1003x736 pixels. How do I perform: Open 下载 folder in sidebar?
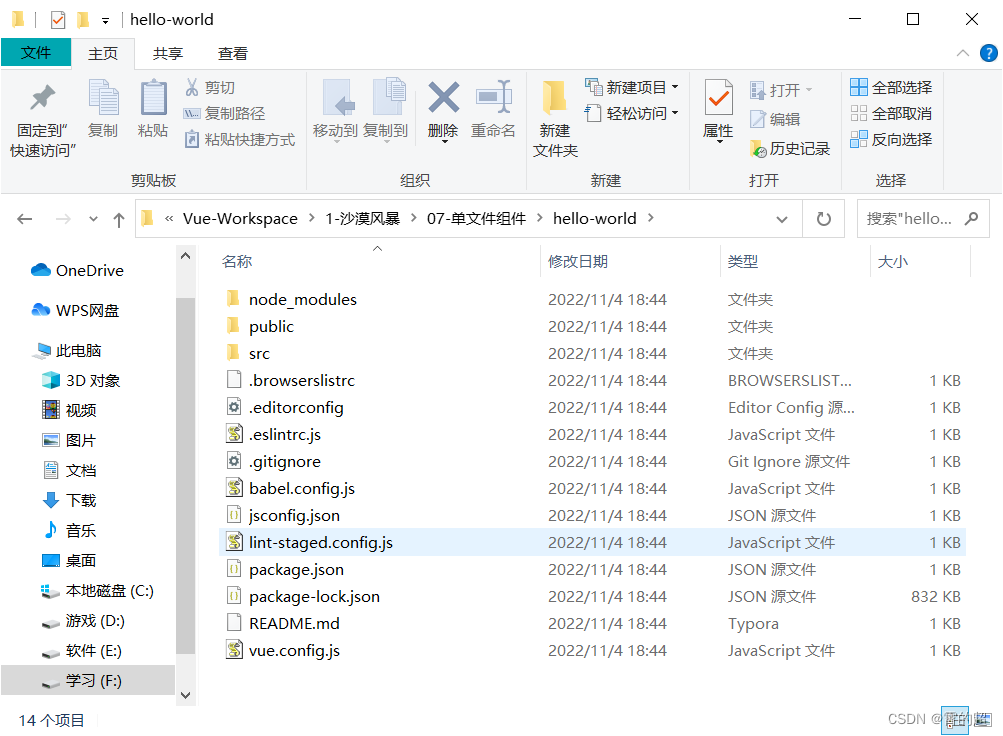(69, 500)
